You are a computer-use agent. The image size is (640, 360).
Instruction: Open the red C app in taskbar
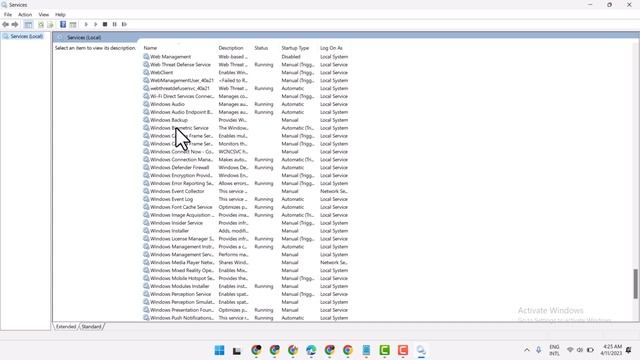[403, 350]
